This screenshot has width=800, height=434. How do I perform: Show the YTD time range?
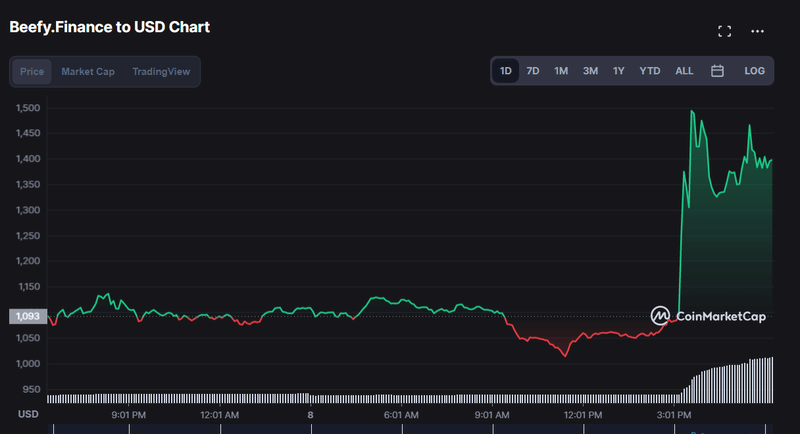click(x=650, y=71)
